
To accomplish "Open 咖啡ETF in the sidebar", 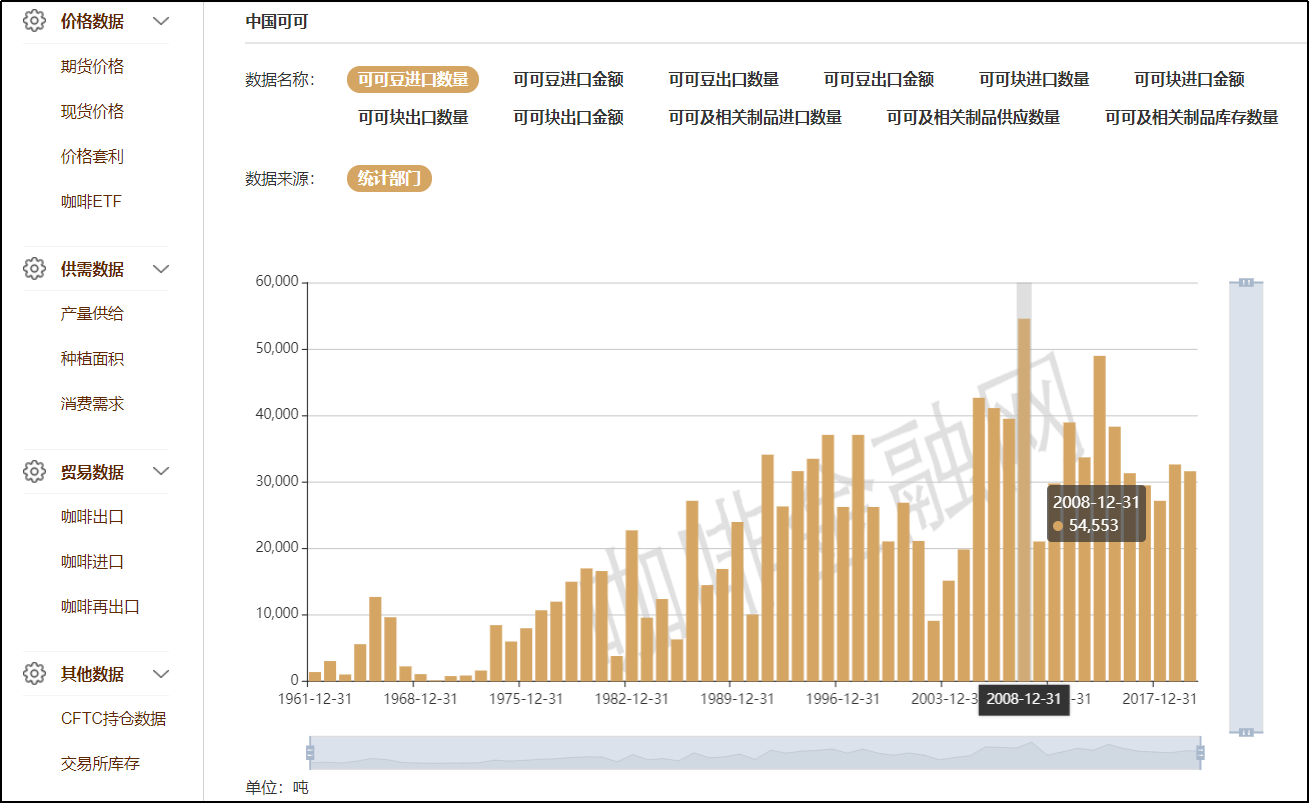I will pos(91,202).
